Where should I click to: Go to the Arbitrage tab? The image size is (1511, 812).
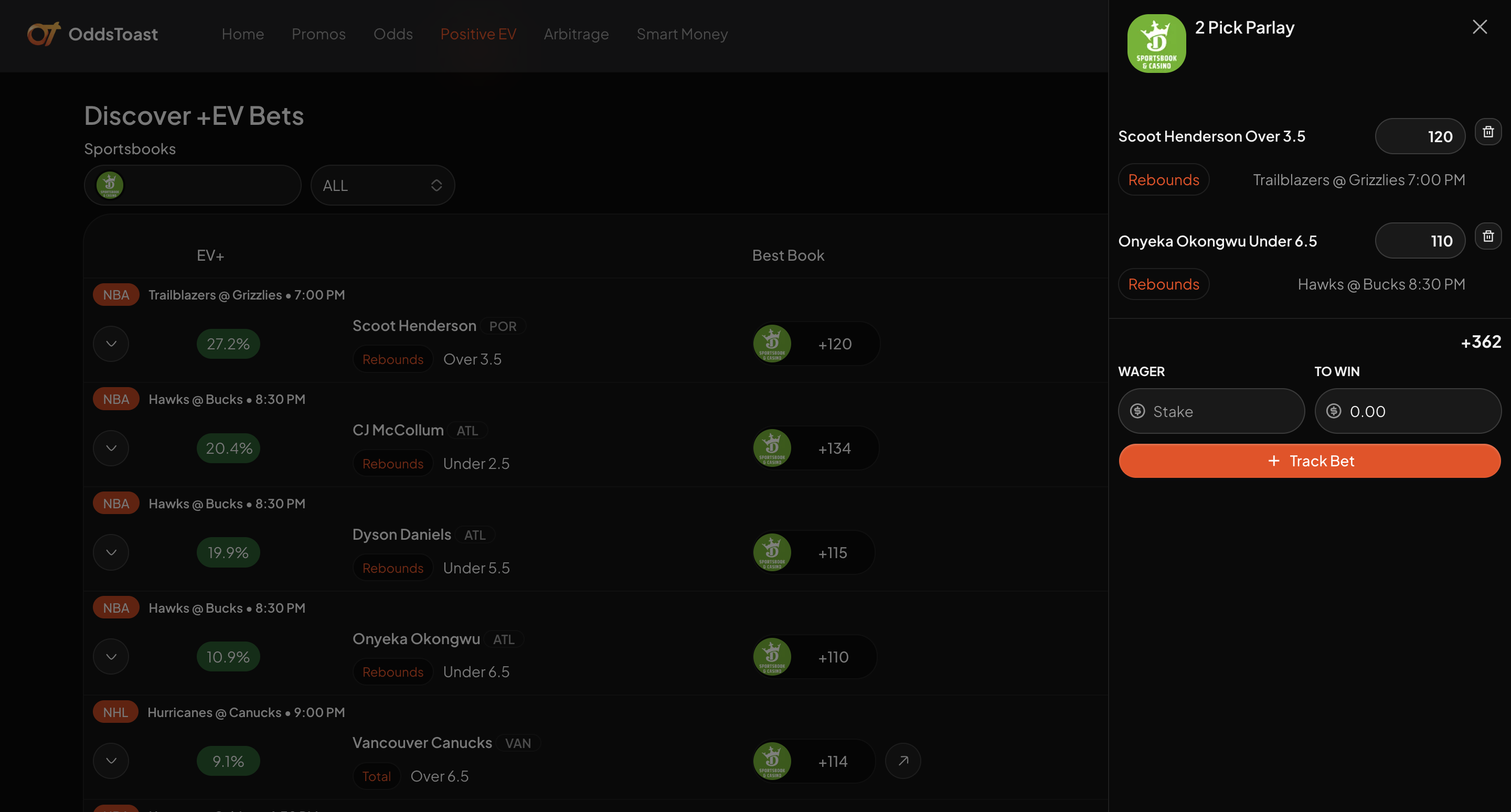tap(576, 34)
